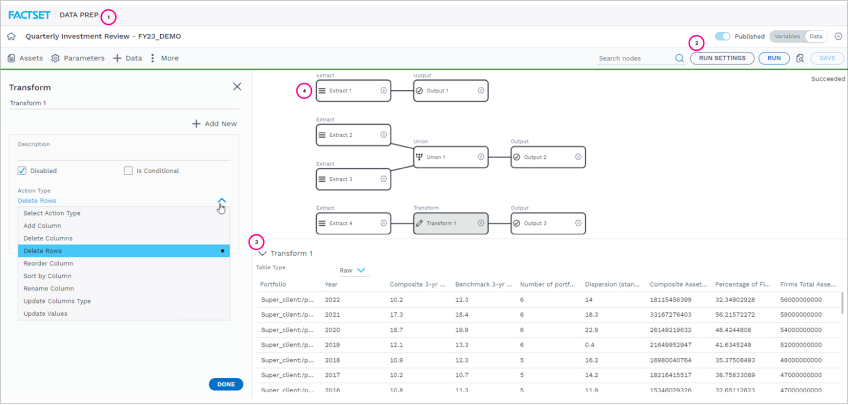The width and height of the screenshot is (848, 405).
Task: Click the RUN SETTINGS button
Action: [722, 58]
